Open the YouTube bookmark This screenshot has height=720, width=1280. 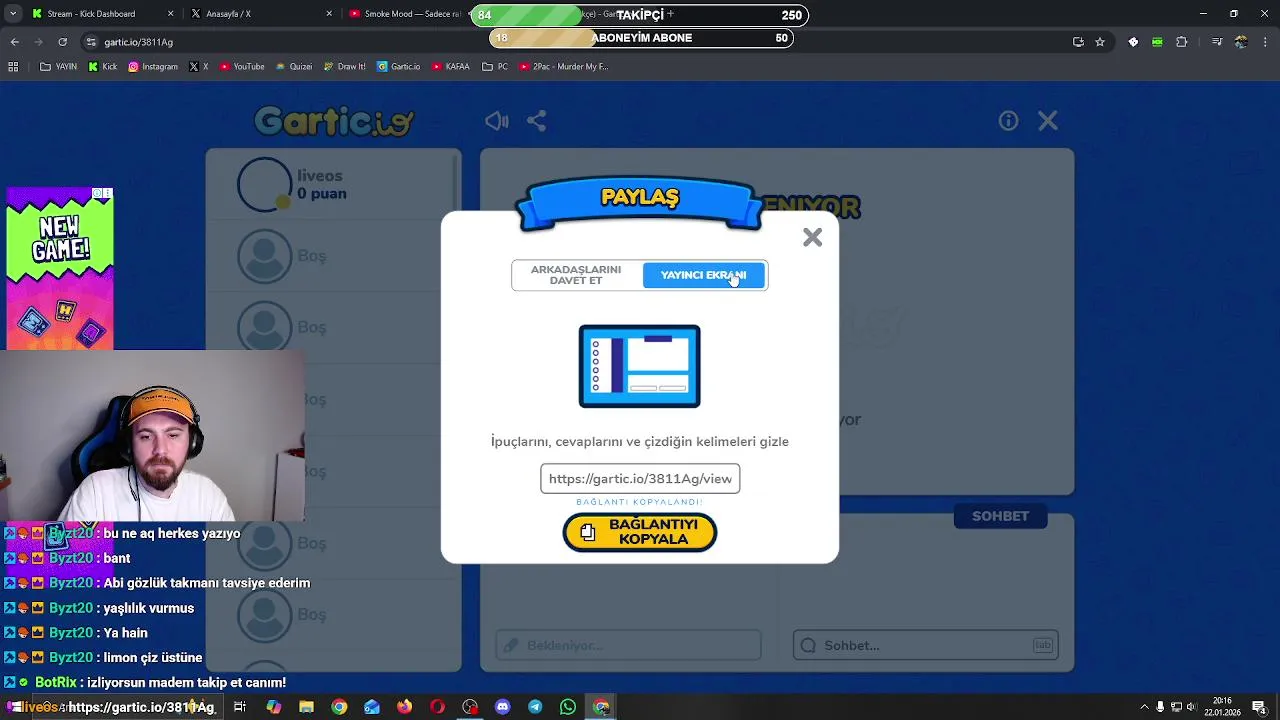pyautogui.click(x=241, y=67)
